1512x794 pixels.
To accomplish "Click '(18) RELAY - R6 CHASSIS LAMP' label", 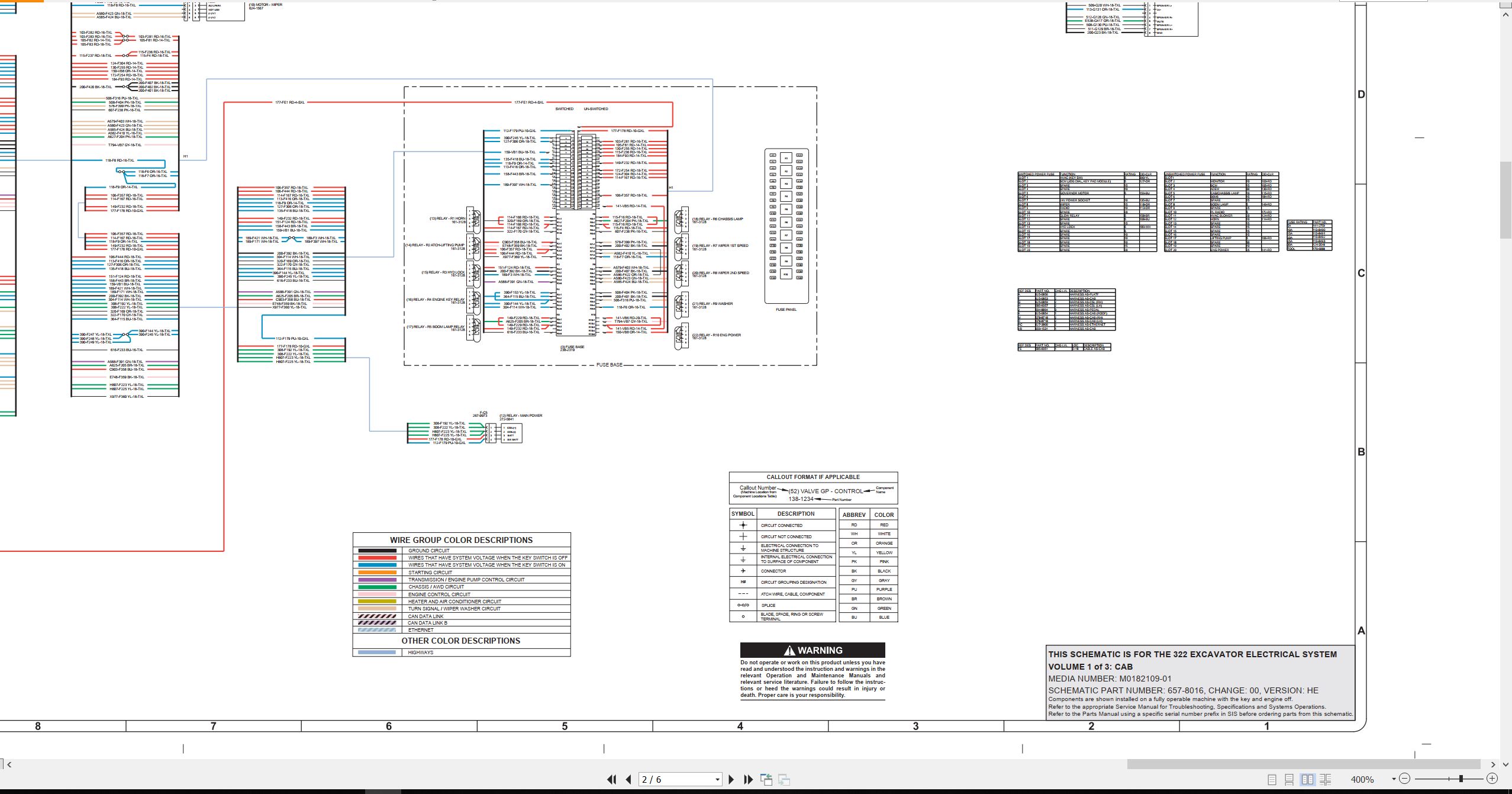I will [717, 219].
